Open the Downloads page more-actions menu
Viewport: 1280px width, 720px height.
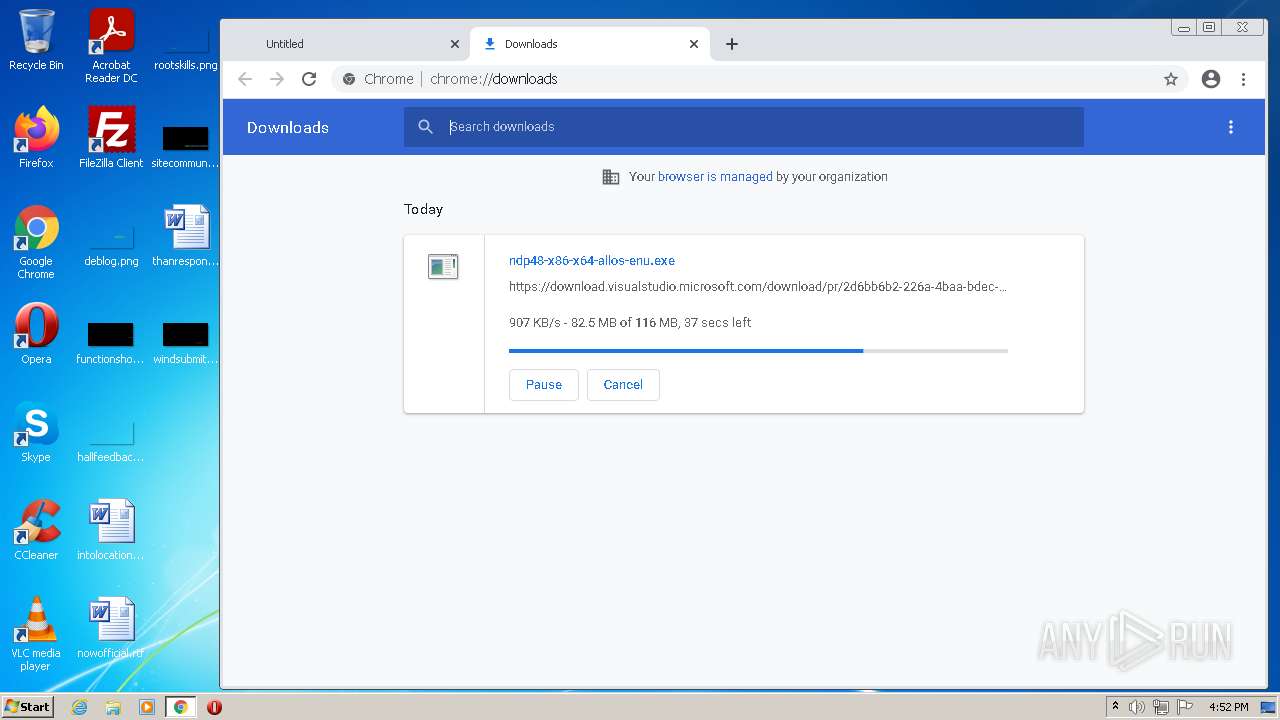(1231, 127)
